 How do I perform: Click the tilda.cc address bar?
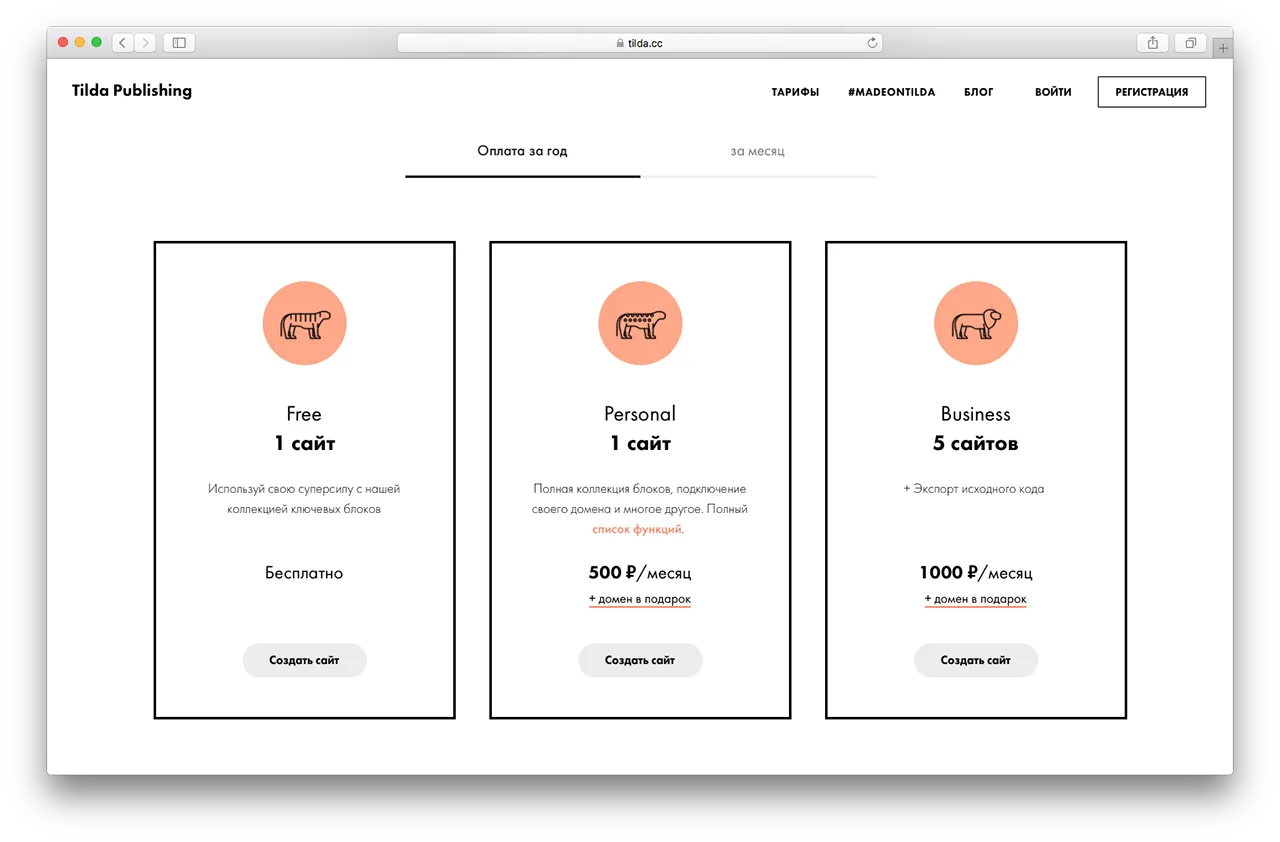point(640,43)
